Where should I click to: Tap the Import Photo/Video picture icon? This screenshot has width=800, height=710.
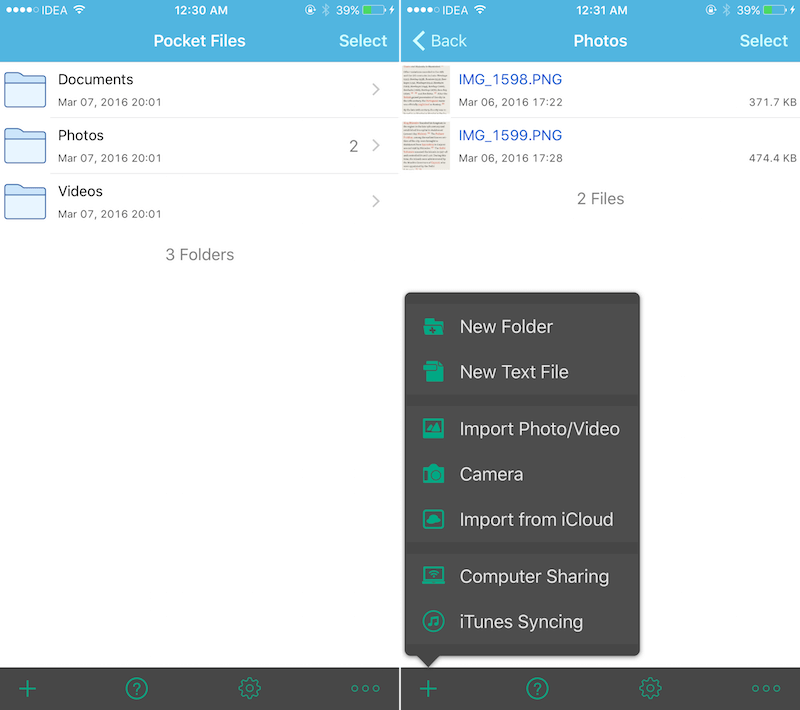433,429
